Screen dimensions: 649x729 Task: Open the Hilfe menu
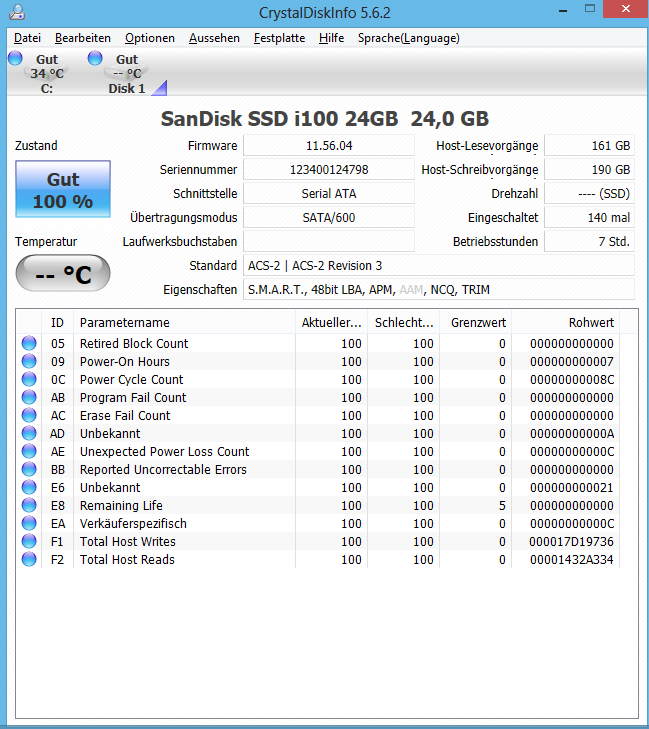(x=331, y=38)
